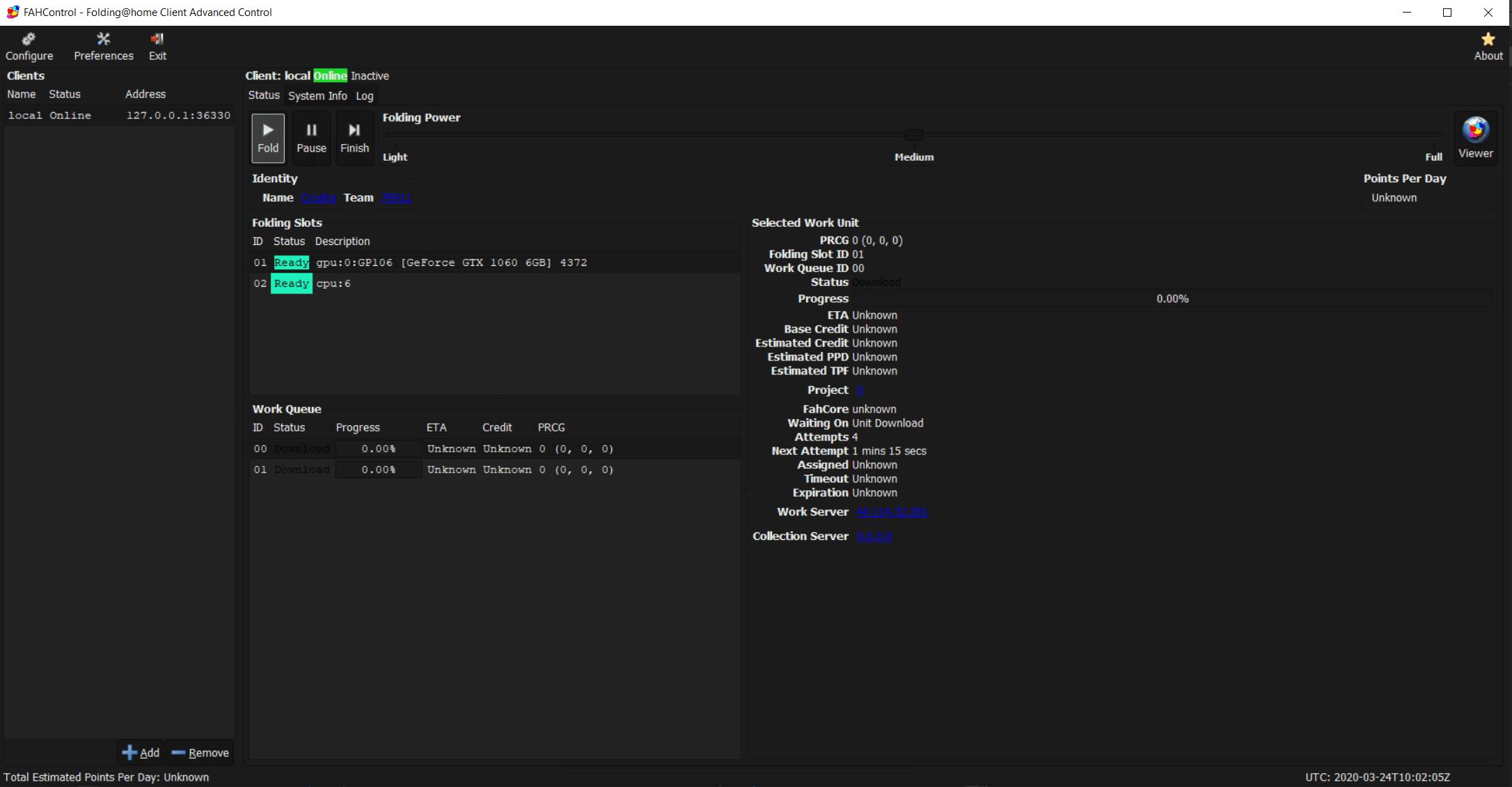
Task: Click the Ready status of slot 02
Action: pos(291,283)
